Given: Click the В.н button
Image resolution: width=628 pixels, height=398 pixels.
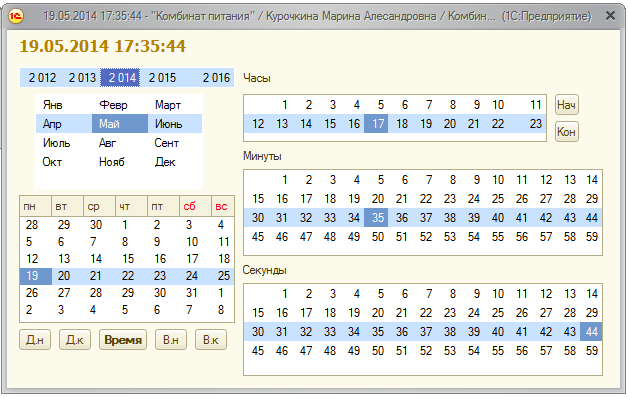Looking at the screenshot, I should coord(171,340).
